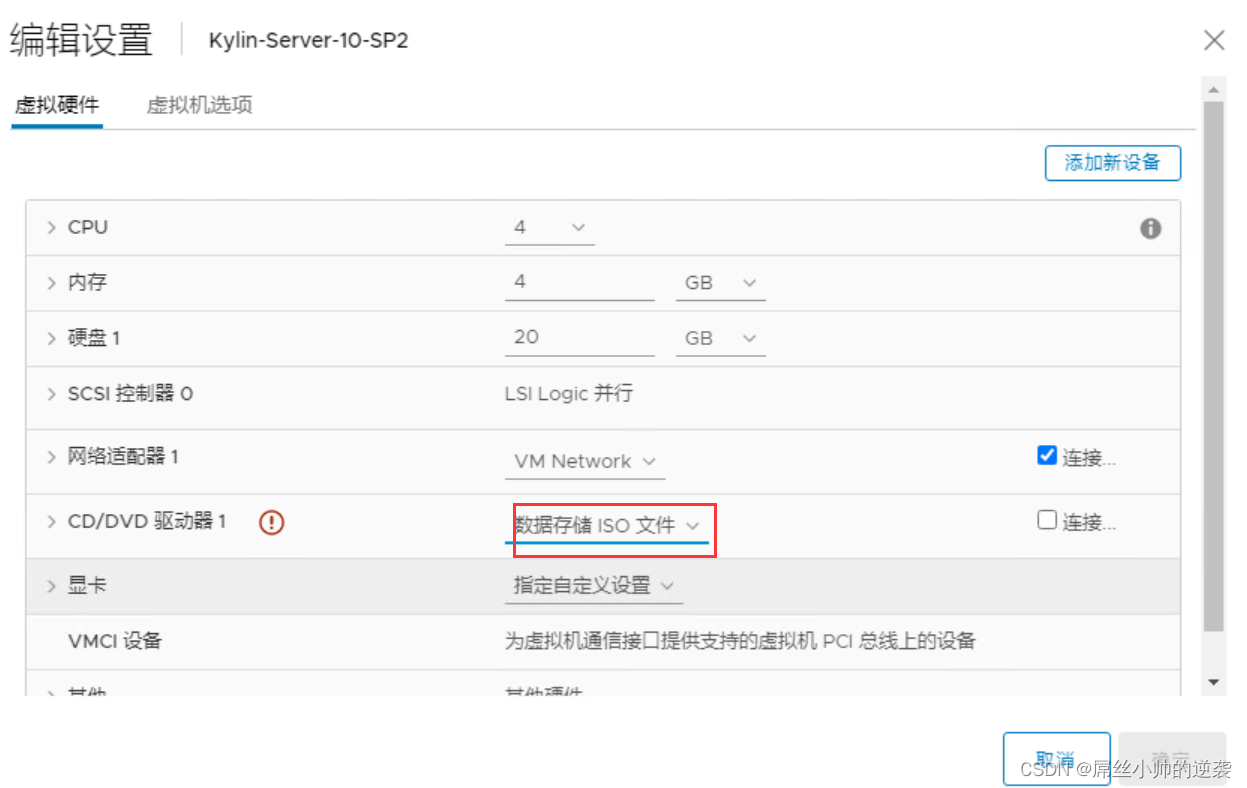Enable the CD/DVD drive connect checkbox
Image resolution: width=1247 pixels, height=788 pixels.
point(1047,520)
